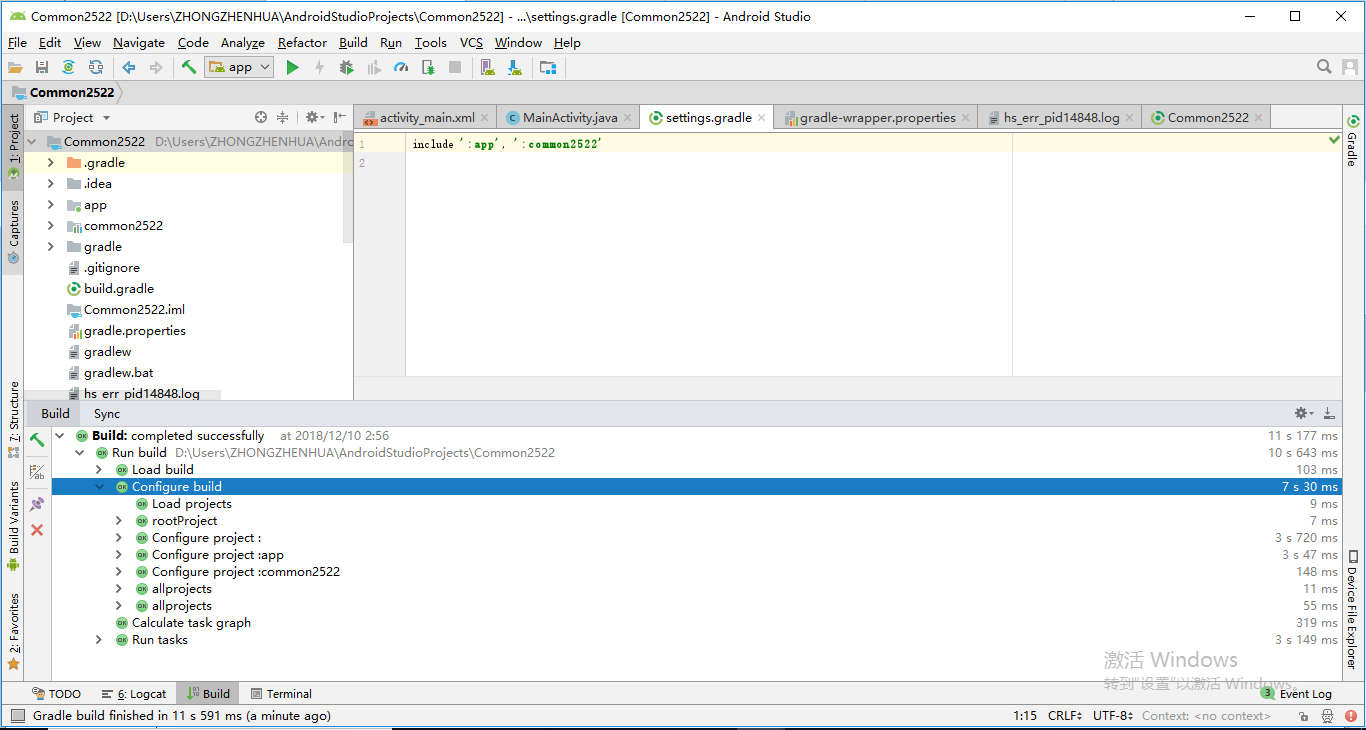Click the Collapse All icon in Project panel
The height and width of the screenshot is (730, 1366).
(282, 117)
